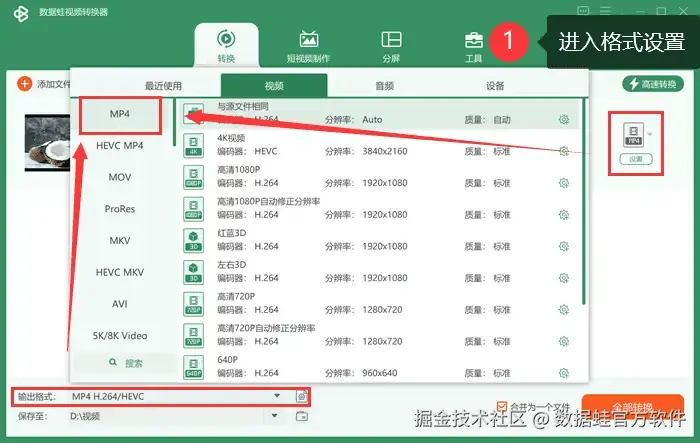Switch to the 设备 tab
Viewport: 700px width, 443px height.
click(495, 86)
